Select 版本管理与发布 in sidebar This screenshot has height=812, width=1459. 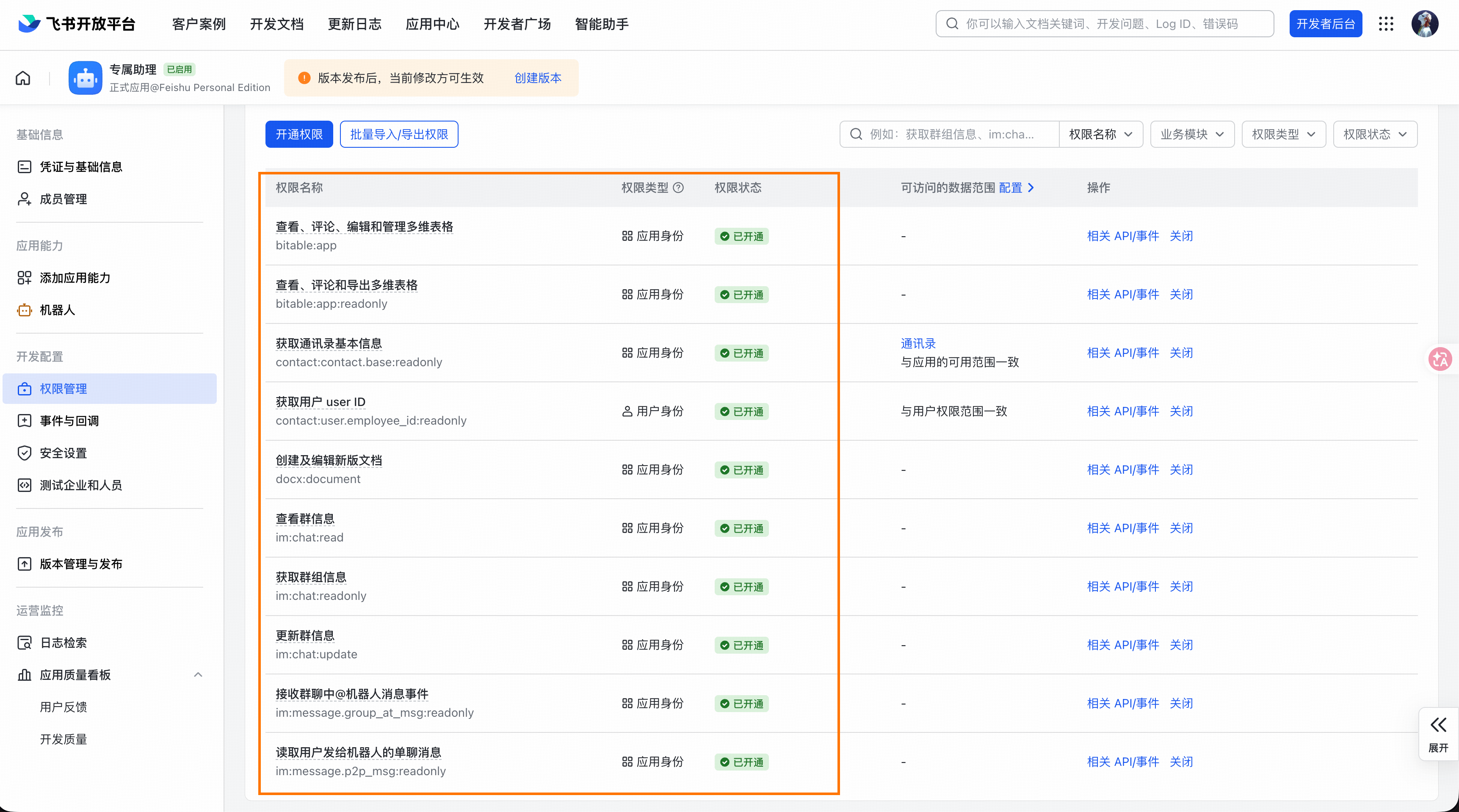pos(81,563)
